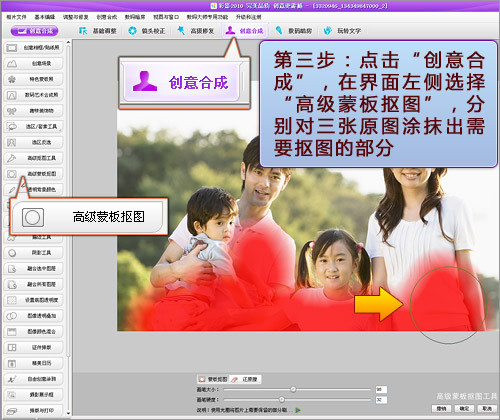Select the 选区/套索 selection lasso tool

pyautogui.click(x=33, y=127)
